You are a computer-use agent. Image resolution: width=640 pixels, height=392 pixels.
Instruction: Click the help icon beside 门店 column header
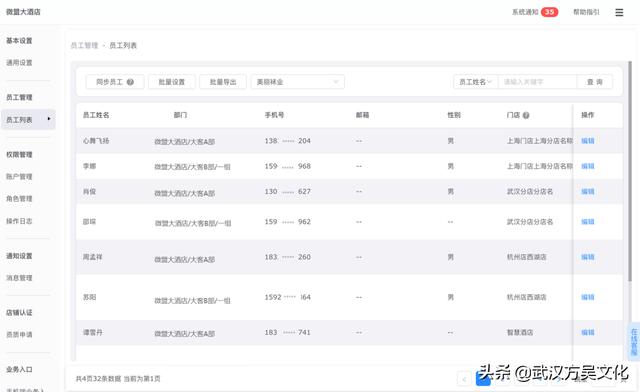(526, 115)
